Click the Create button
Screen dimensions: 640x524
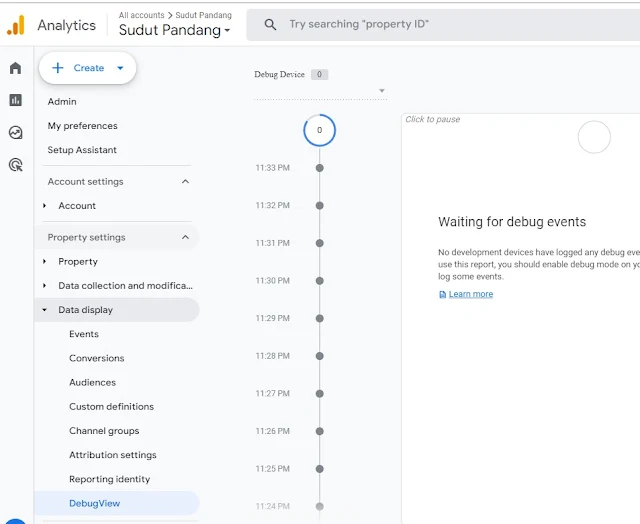click(x=88, y=68)
